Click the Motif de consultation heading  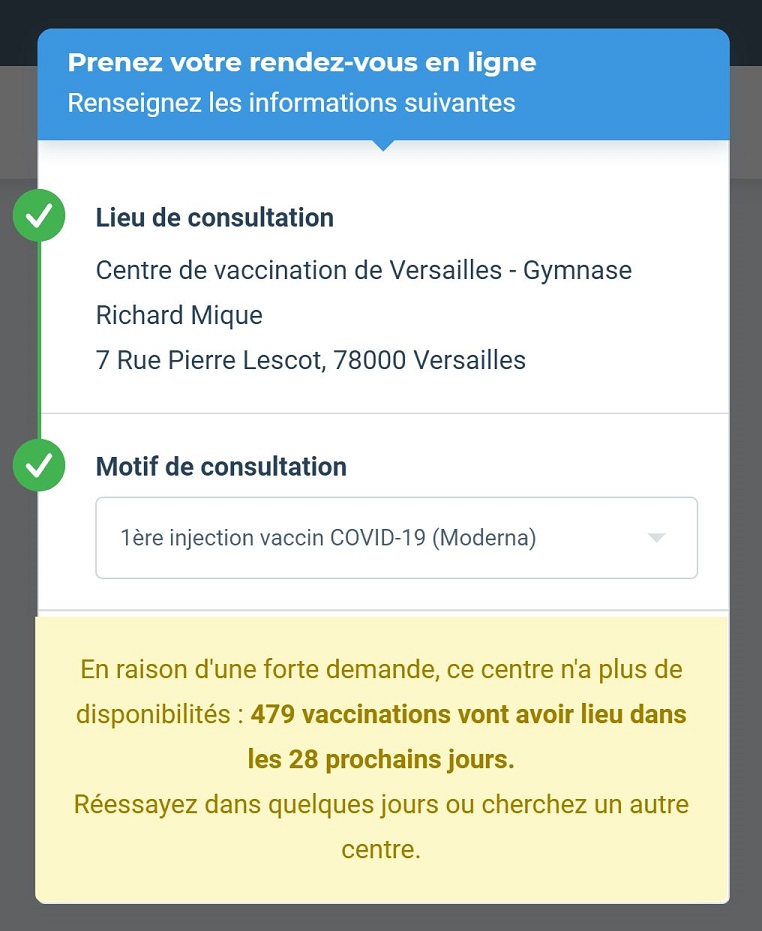pos(221,467)
